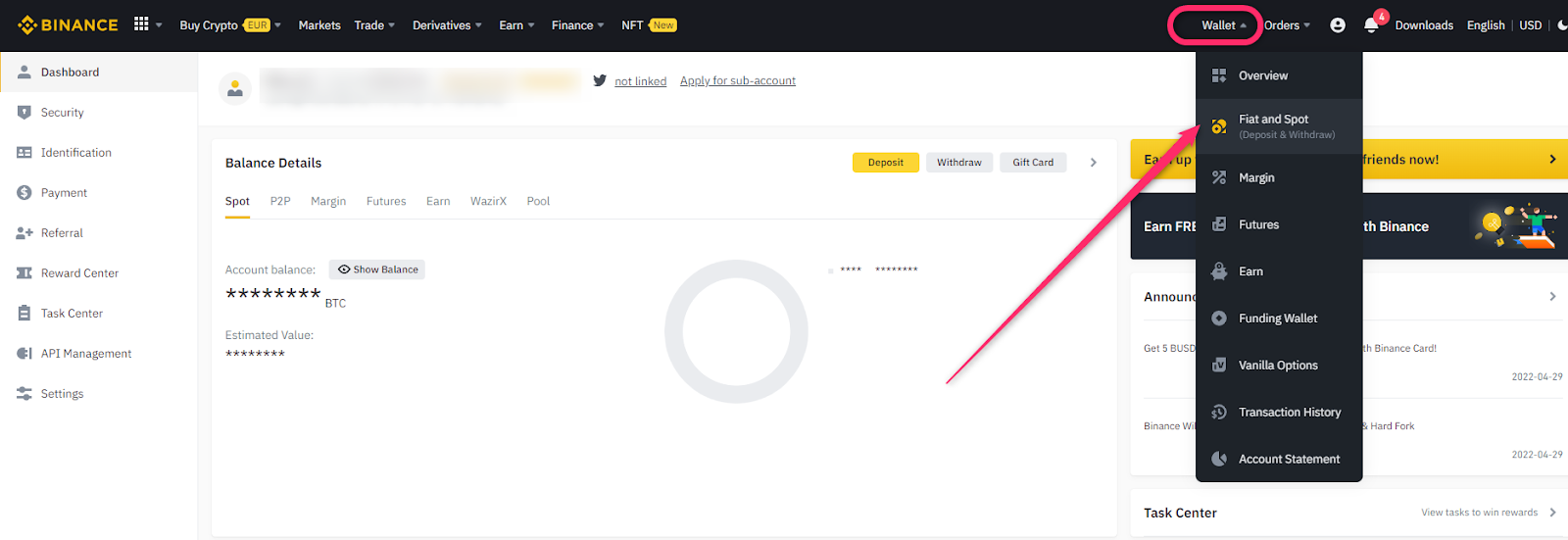The height and width of the screenshot is (540, 1568).
Task: Open the apps grid menu icon
Action: tap(141, 24)
